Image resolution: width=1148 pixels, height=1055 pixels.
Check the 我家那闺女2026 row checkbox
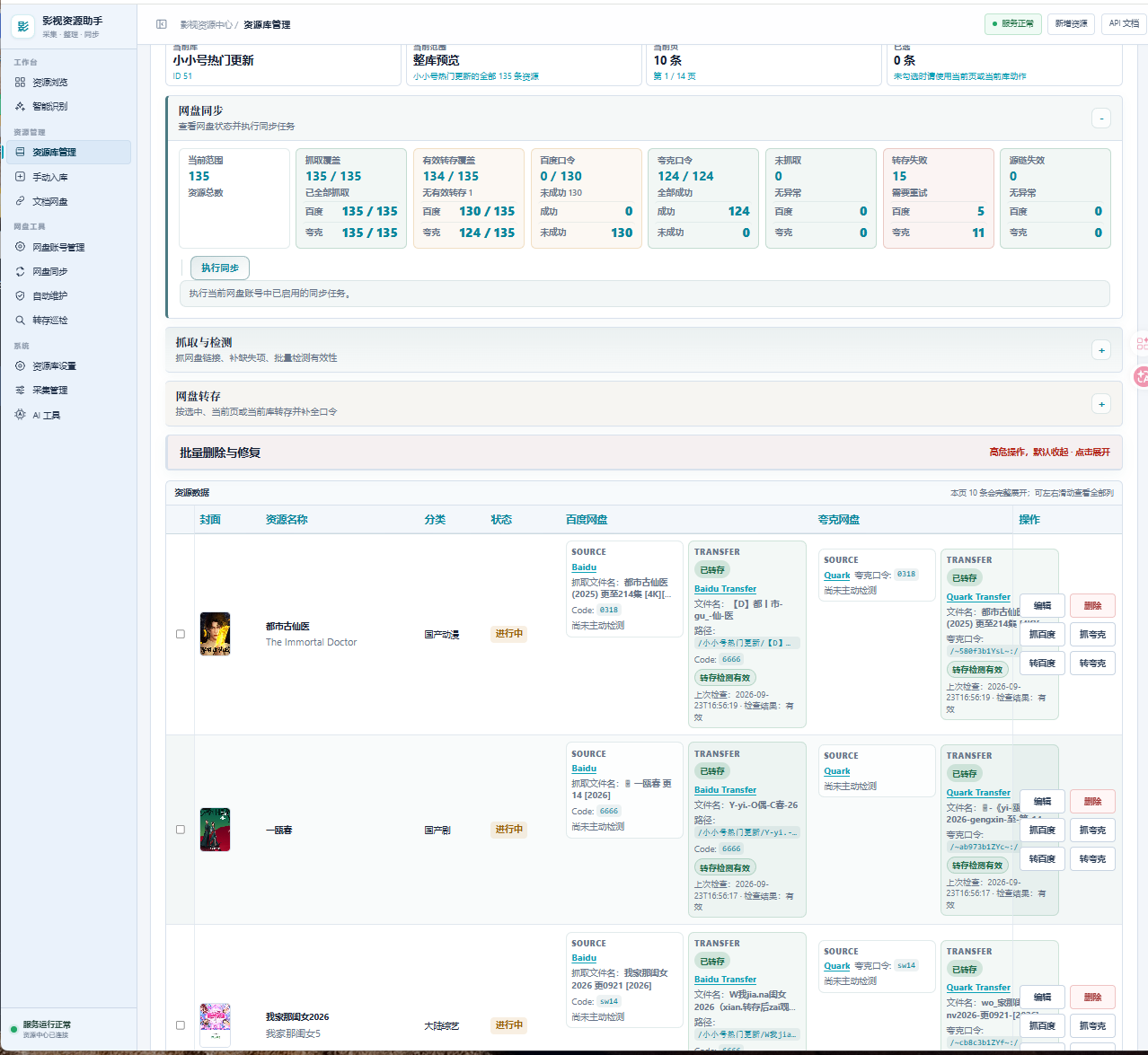tap(181, 1025)
